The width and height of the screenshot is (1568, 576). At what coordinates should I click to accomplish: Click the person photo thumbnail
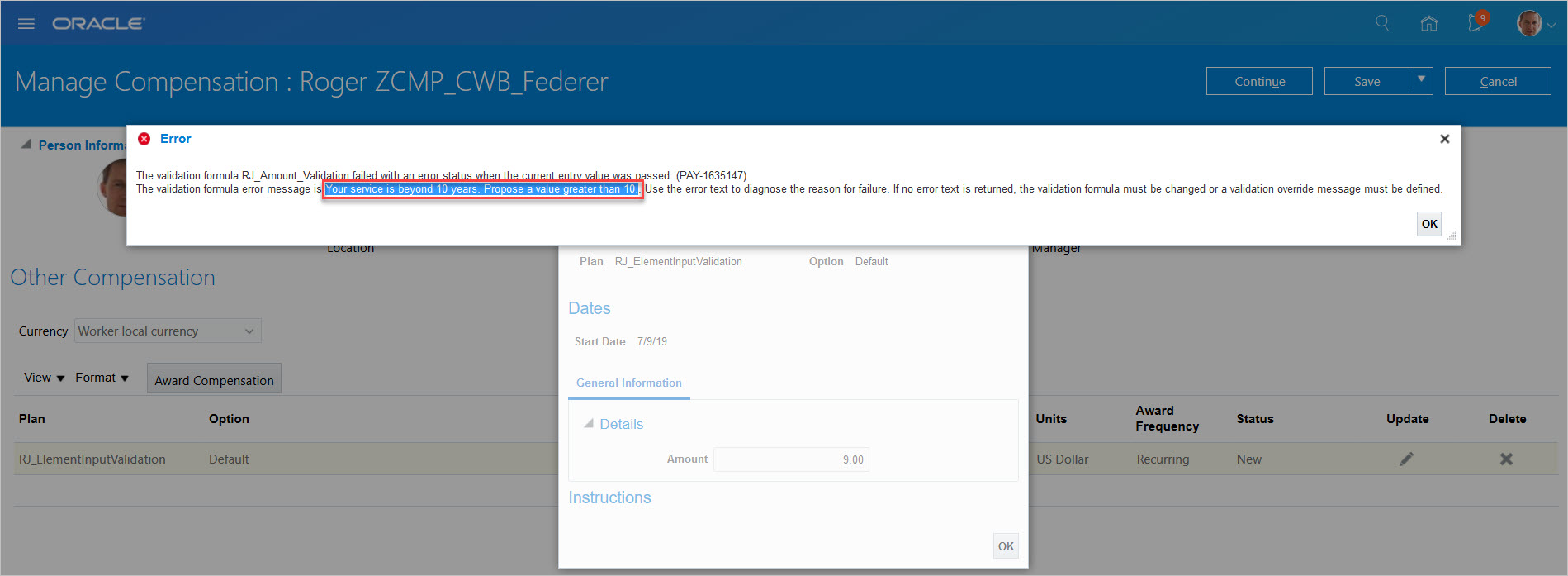112,188
